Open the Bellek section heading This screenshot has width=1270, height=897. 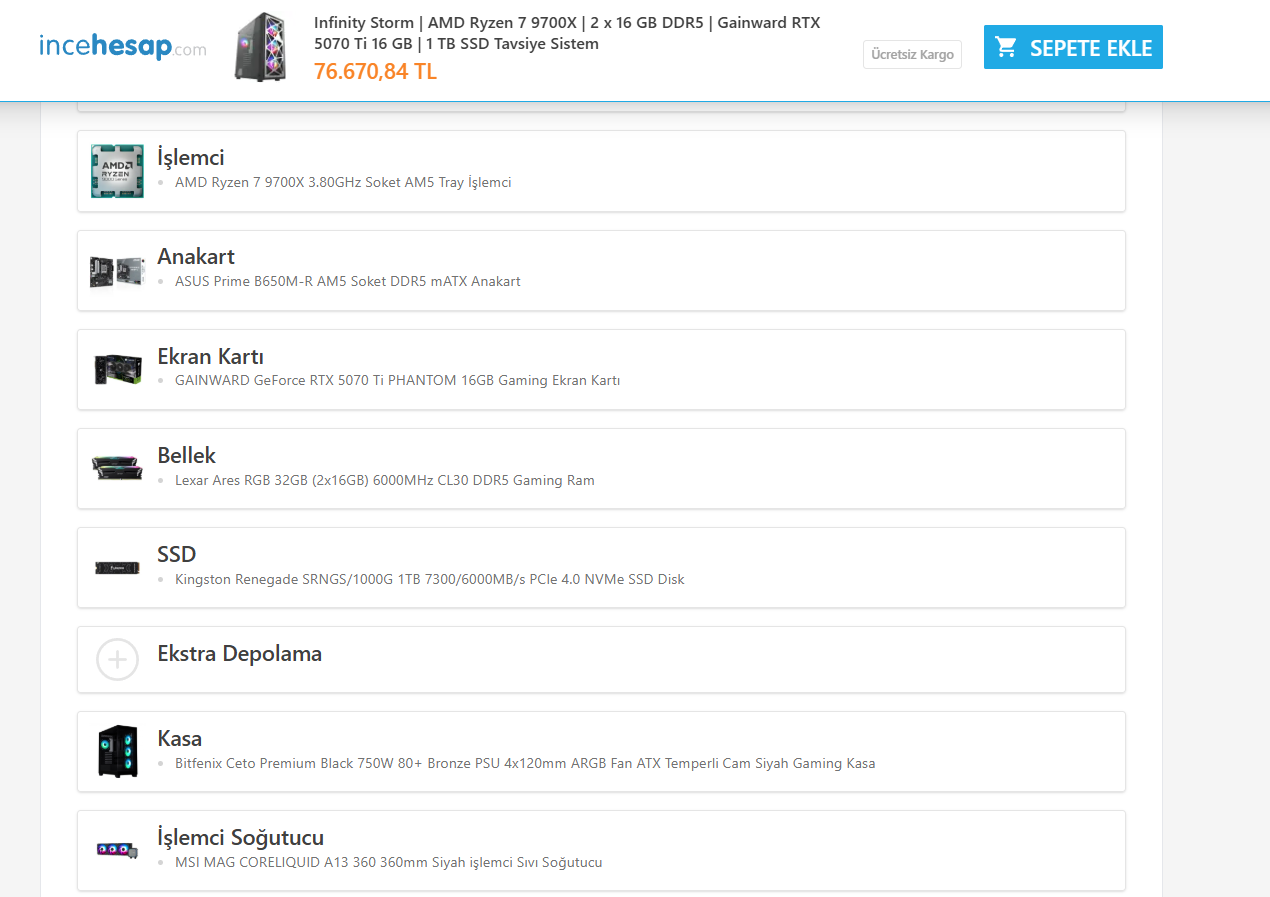[186, 455]
